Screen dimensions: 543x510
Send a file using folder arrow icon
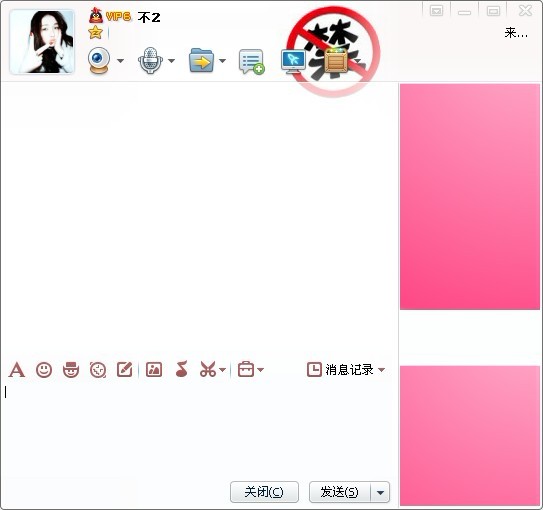[x=201, y=60]
